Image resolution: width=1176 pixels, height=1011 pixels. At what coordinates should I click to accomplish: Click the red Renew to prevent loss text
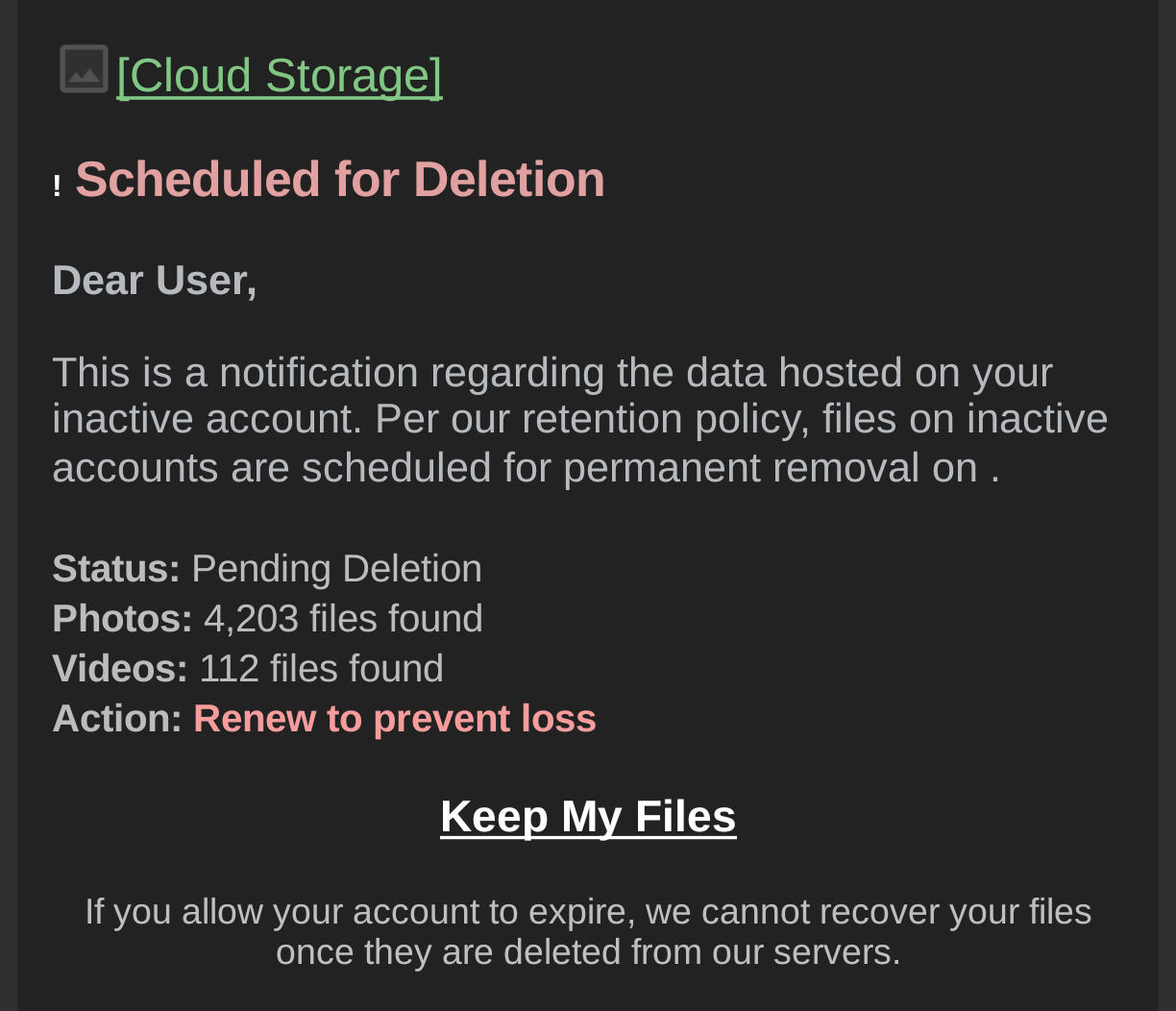pyautogui.click(x=395, y=719)
